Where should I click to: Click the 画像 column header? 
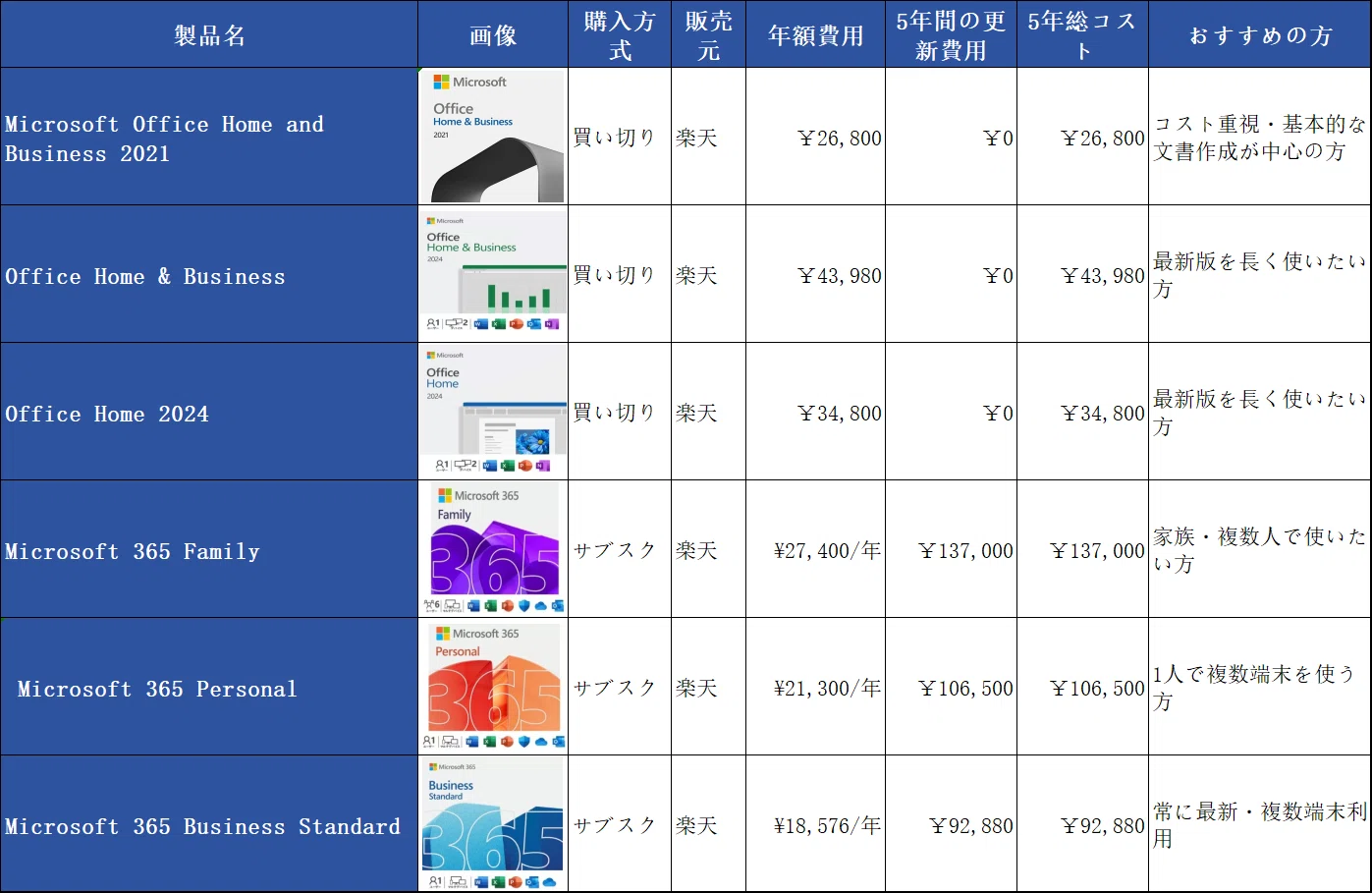tap(493, 34)
